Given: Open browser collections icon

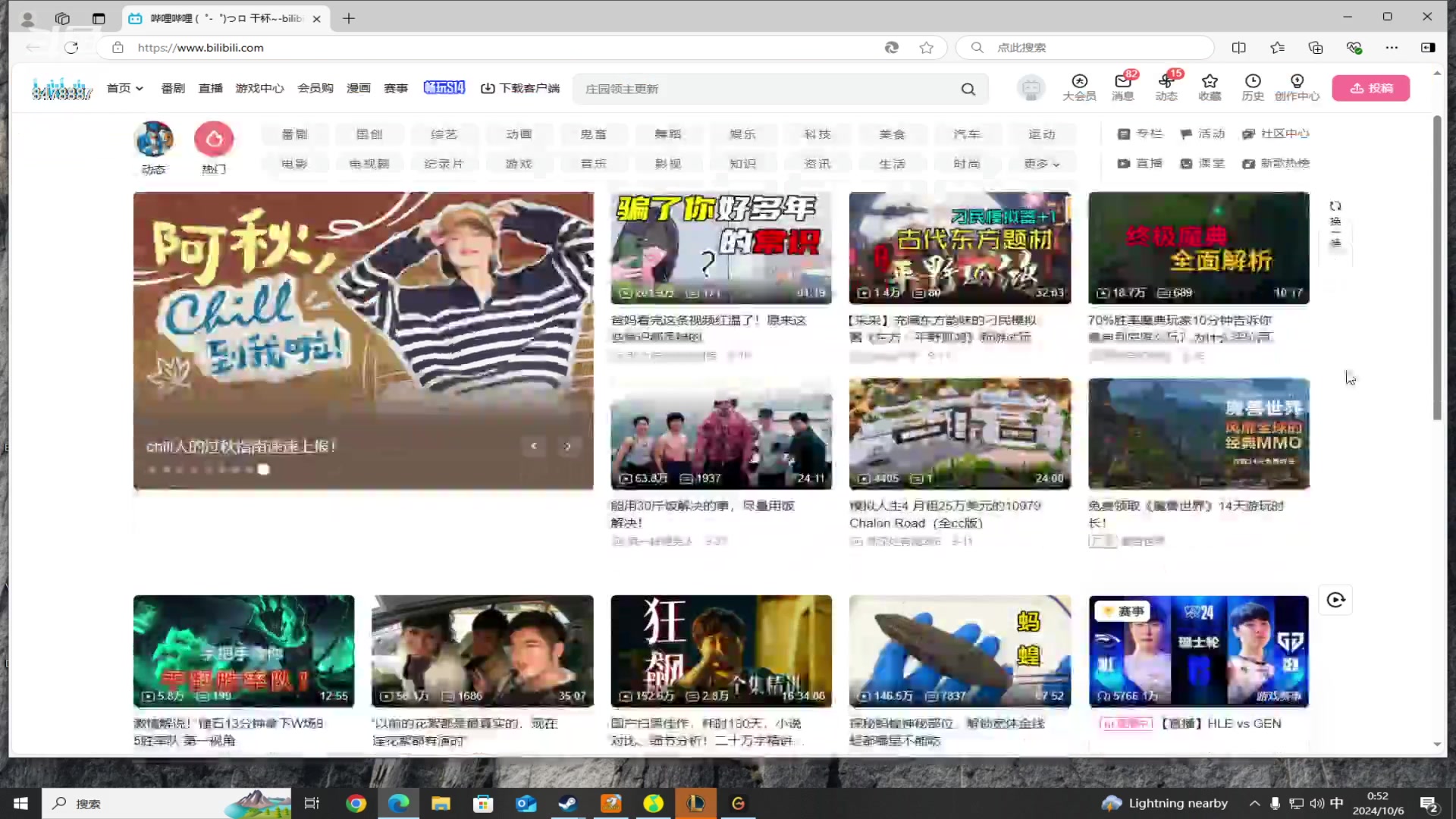Looking at the screenshot, I should 1316,47.
